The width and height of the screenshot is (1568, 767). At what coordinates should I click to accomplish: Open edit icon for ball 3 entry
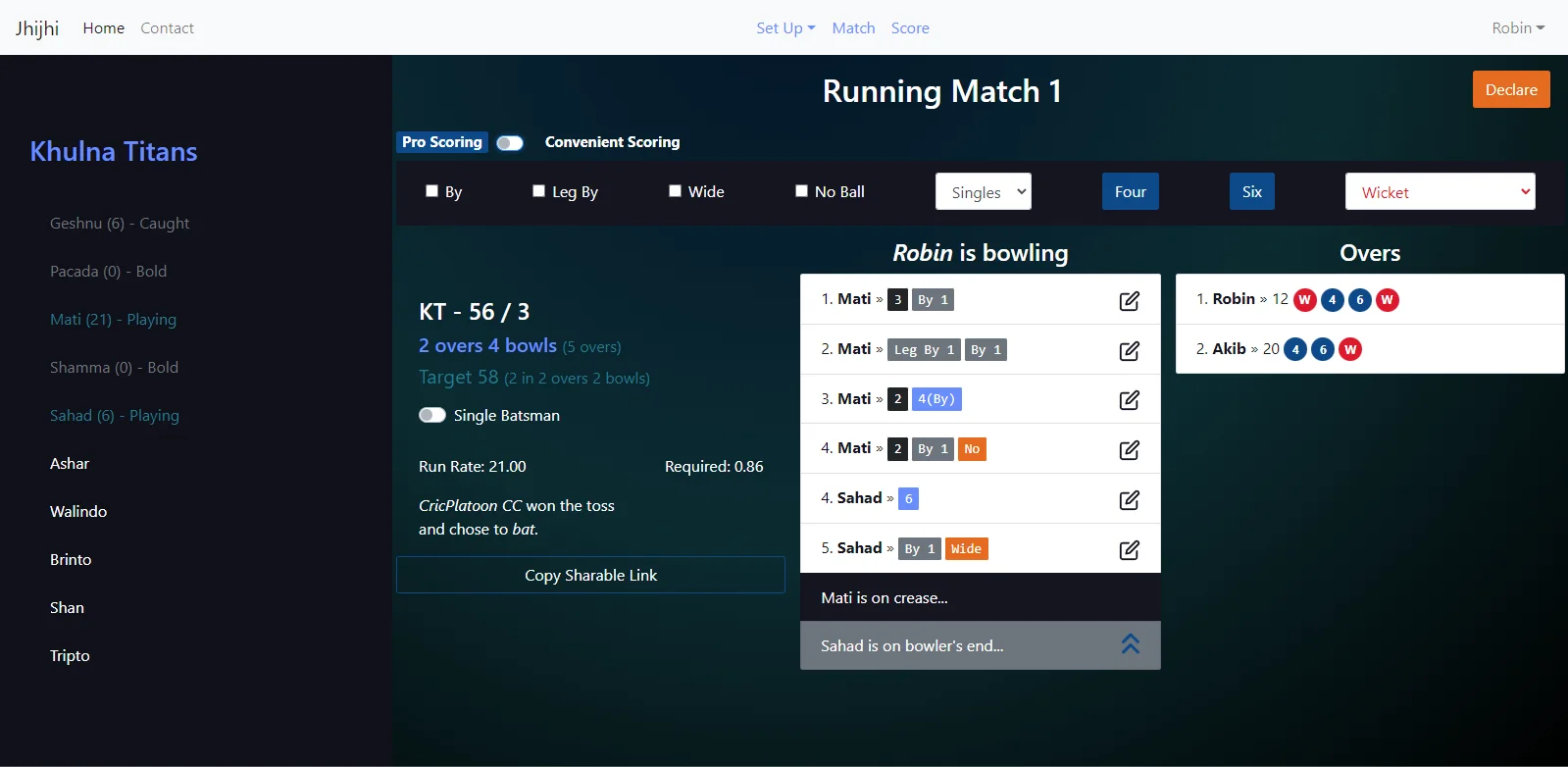[1129, 400]
